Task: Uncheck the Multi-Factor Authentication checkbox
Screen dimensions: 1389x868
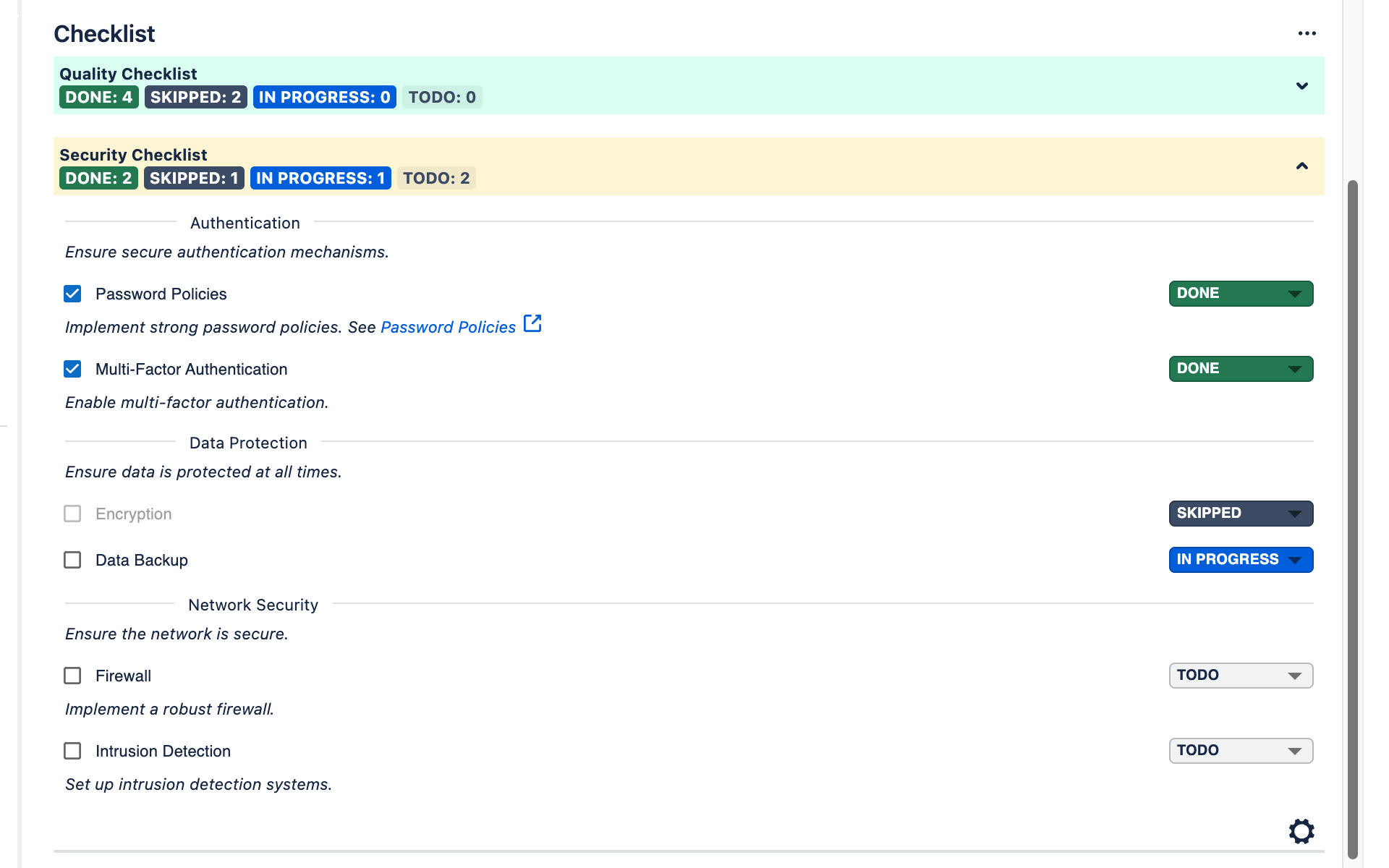Action: 72,369
